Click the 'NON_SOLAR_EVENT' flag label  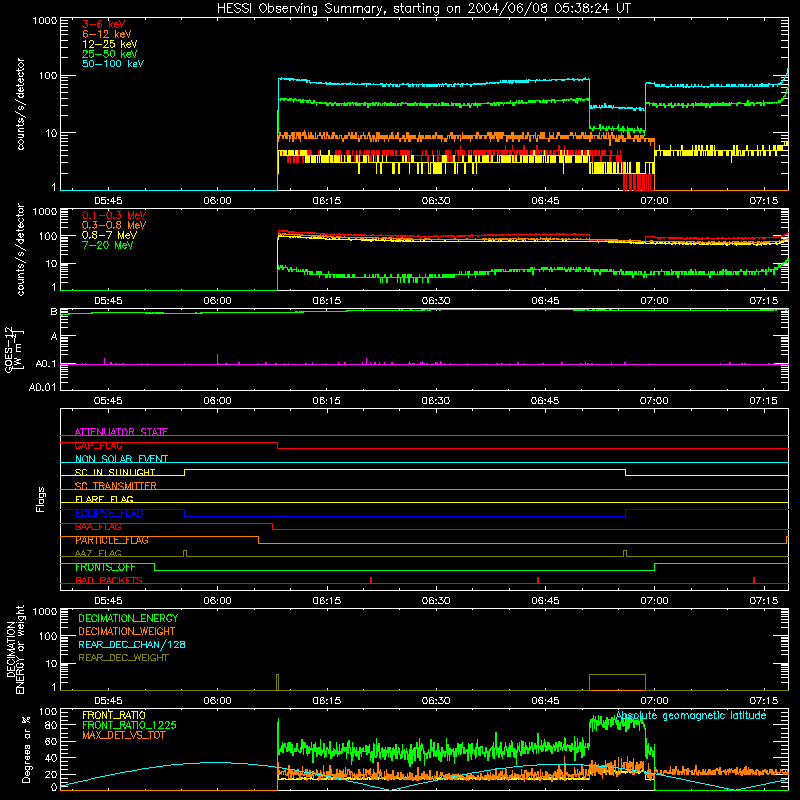[121, 459]
